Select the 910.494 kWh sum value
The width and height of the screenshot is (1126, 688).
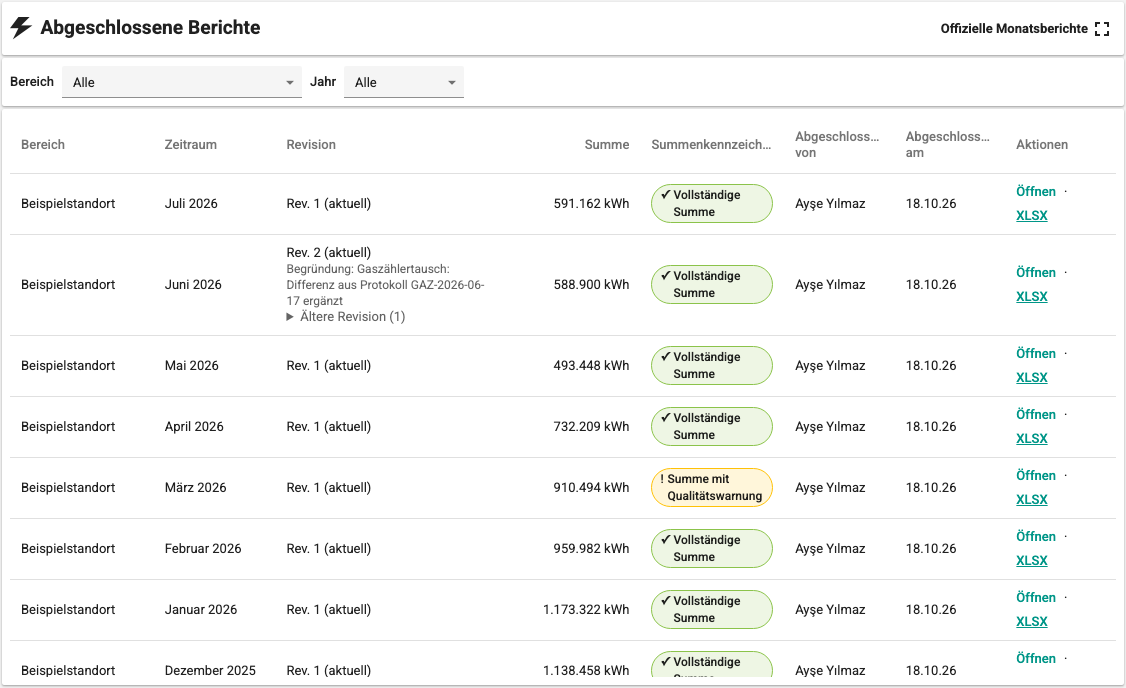click(x=591, y=488)
